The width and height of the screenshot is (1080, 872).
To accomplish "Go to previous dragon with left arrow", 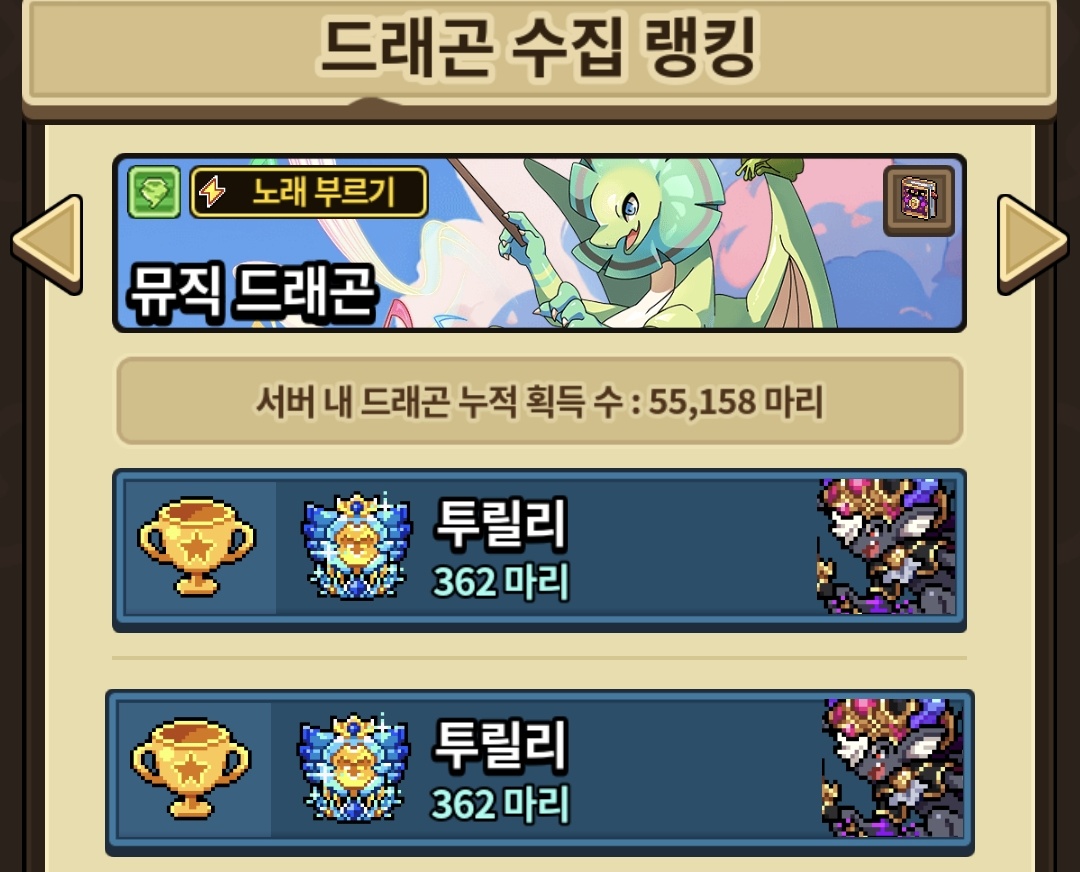I will tap(47, 245).
